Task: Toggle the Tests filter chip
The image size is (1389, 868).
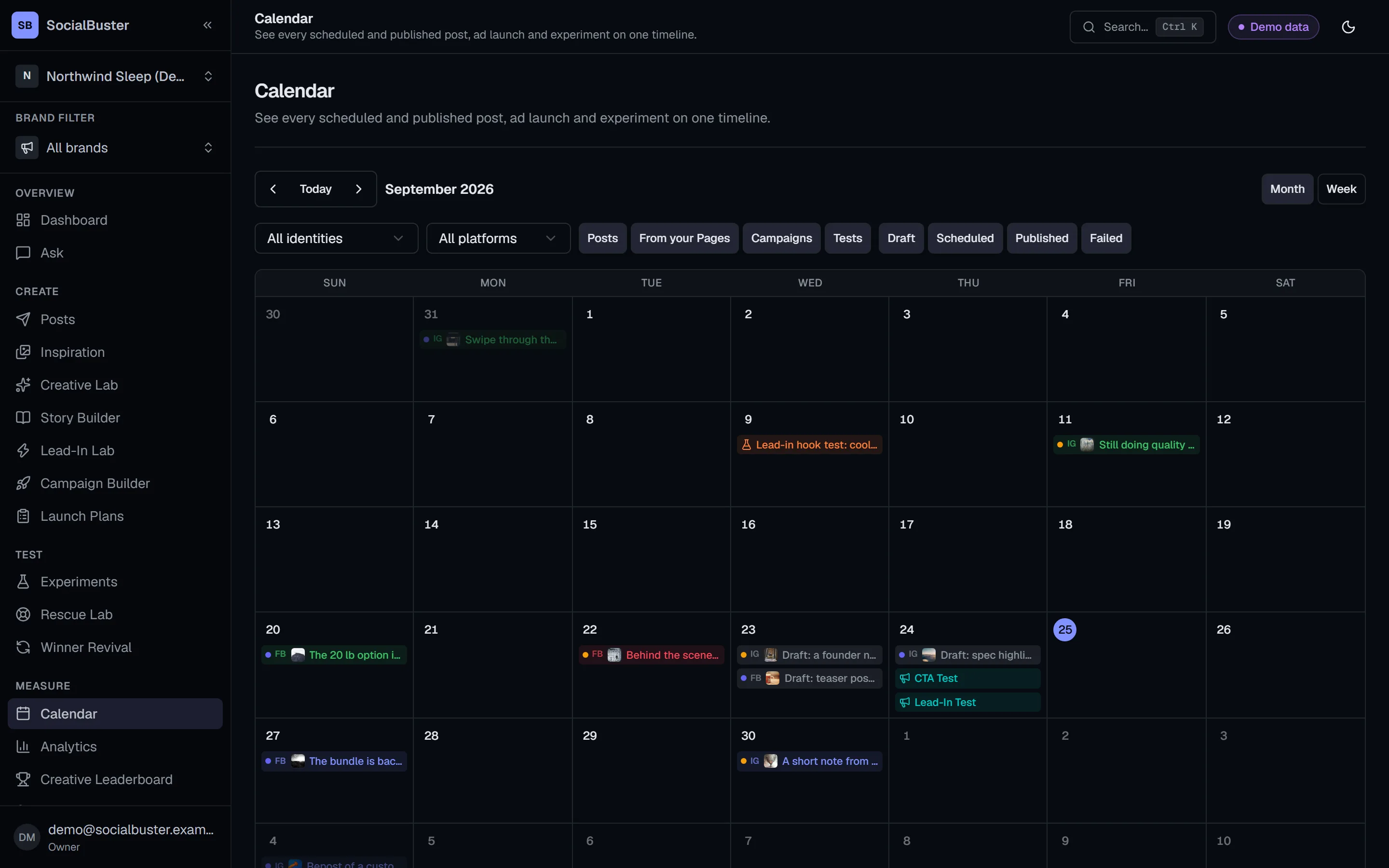Action: coord(847,238)
